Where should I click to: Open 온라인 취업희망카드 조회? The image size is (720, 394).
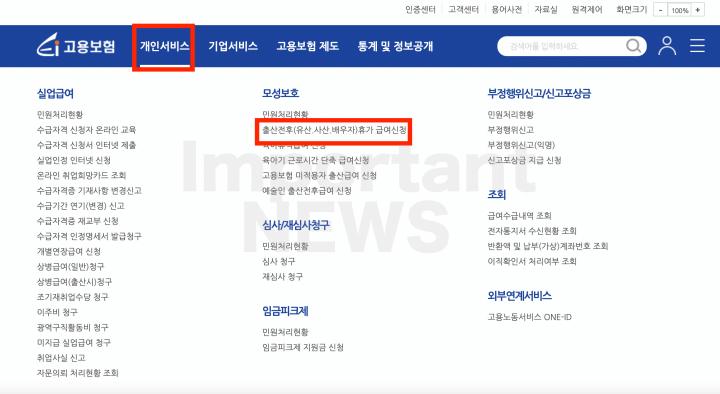click(81, 175)
